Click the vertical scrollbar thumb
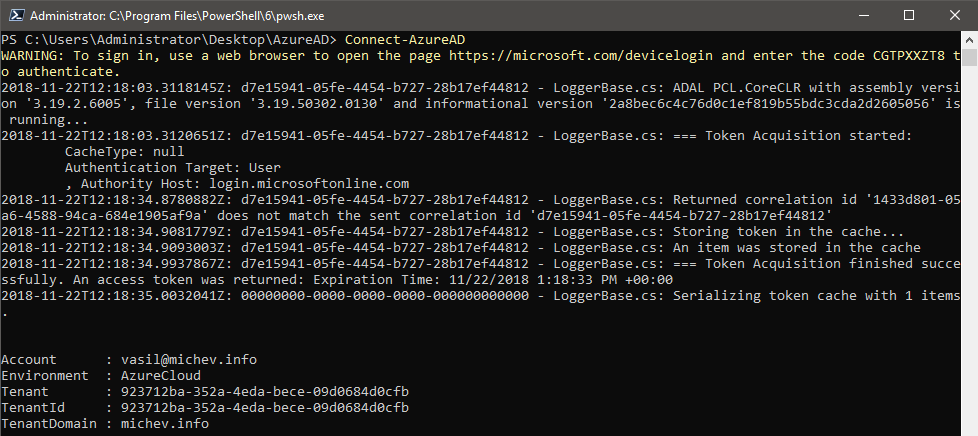The height and width of the screenshot is (436, 978). [969, 57]
